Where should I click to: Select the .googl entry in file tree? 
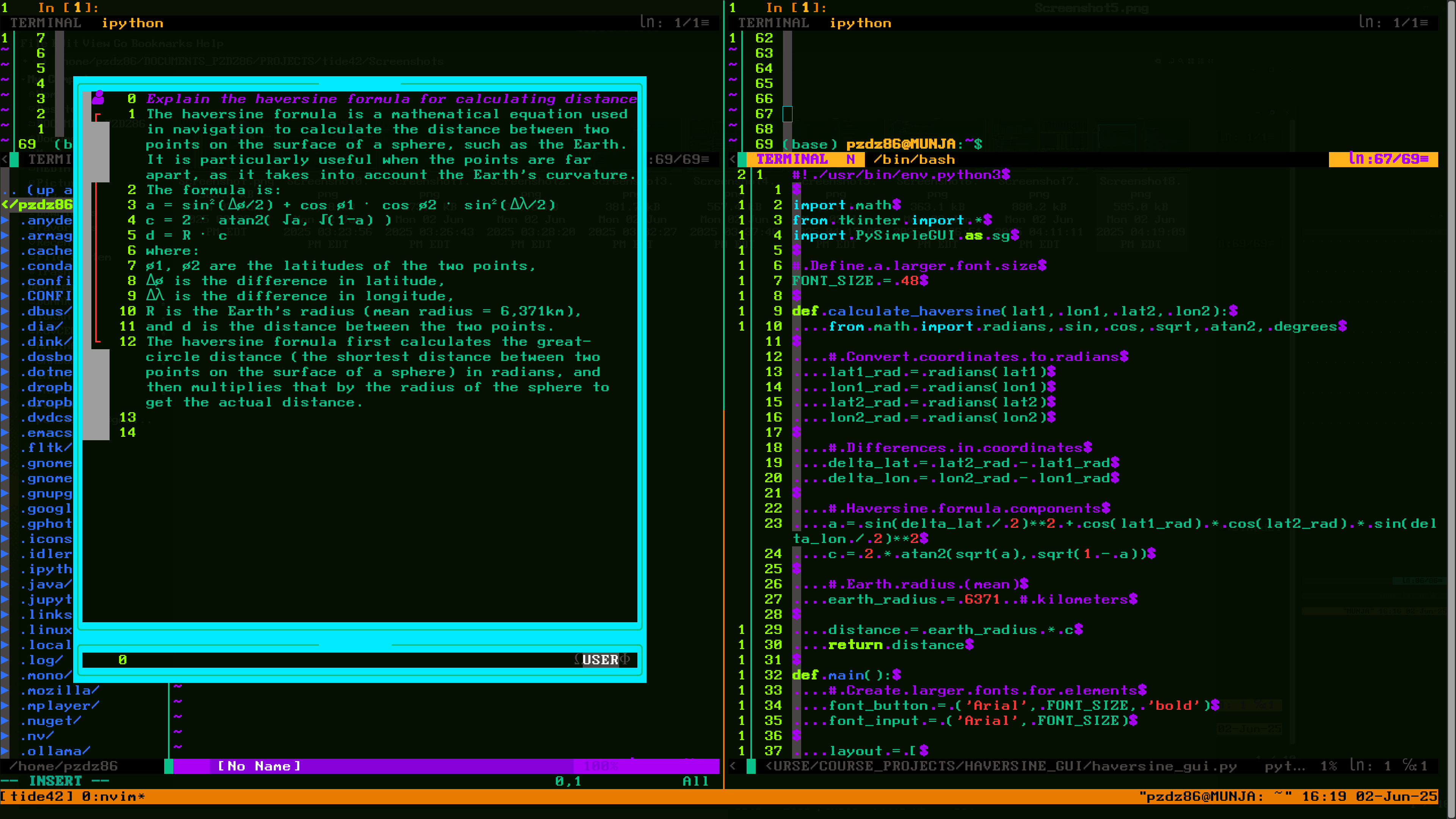coord(46,508)
